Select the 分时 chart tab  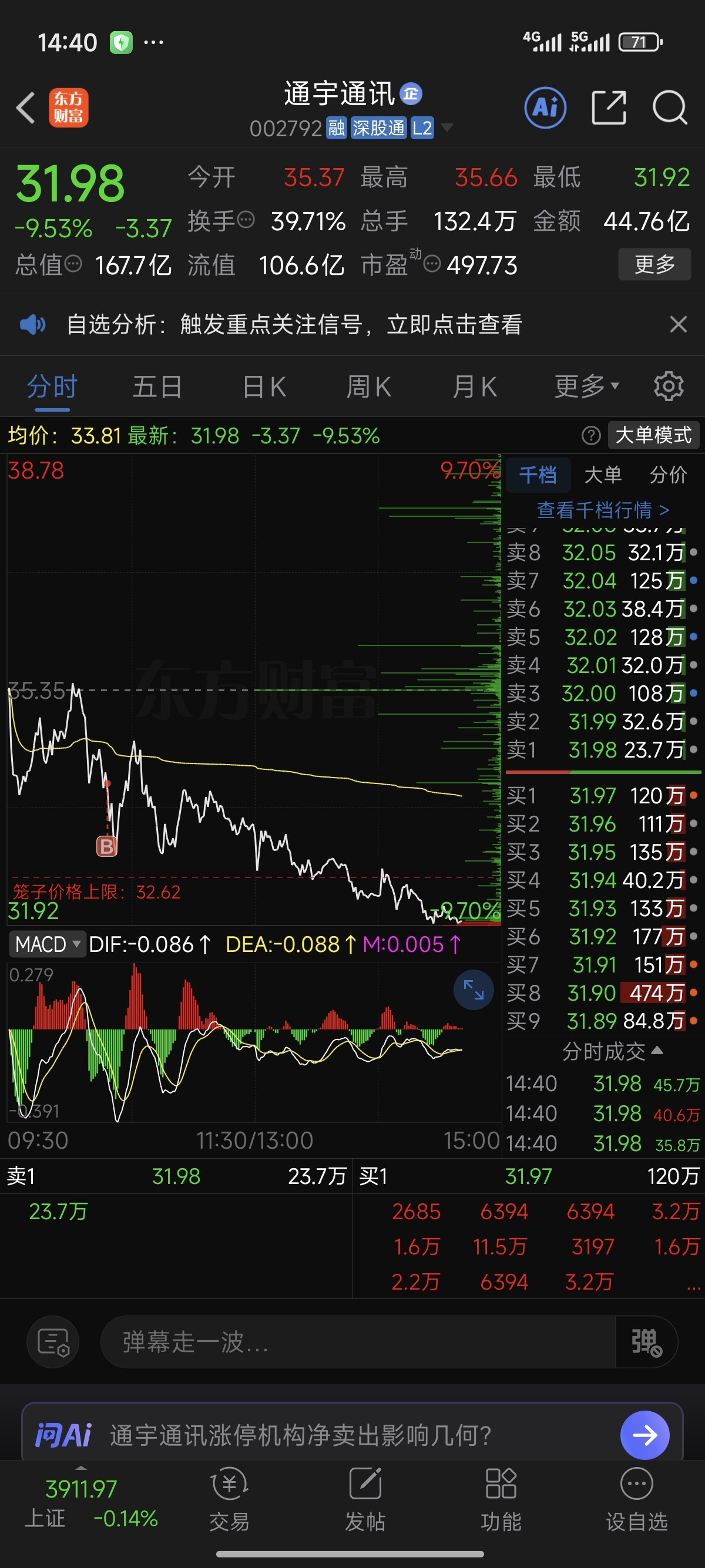pyautogui.click(x=52, y=387)
